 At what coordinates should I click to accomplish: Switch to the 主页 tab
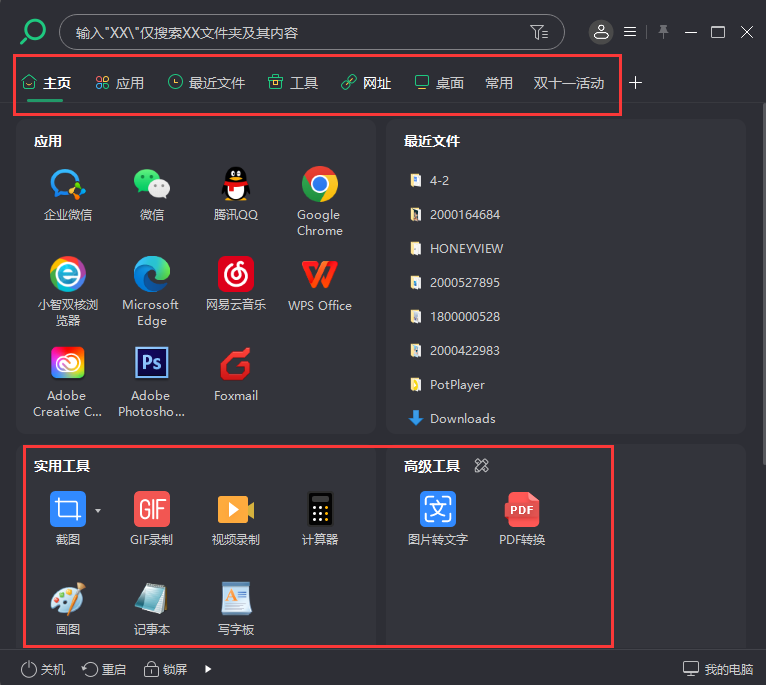47,83
